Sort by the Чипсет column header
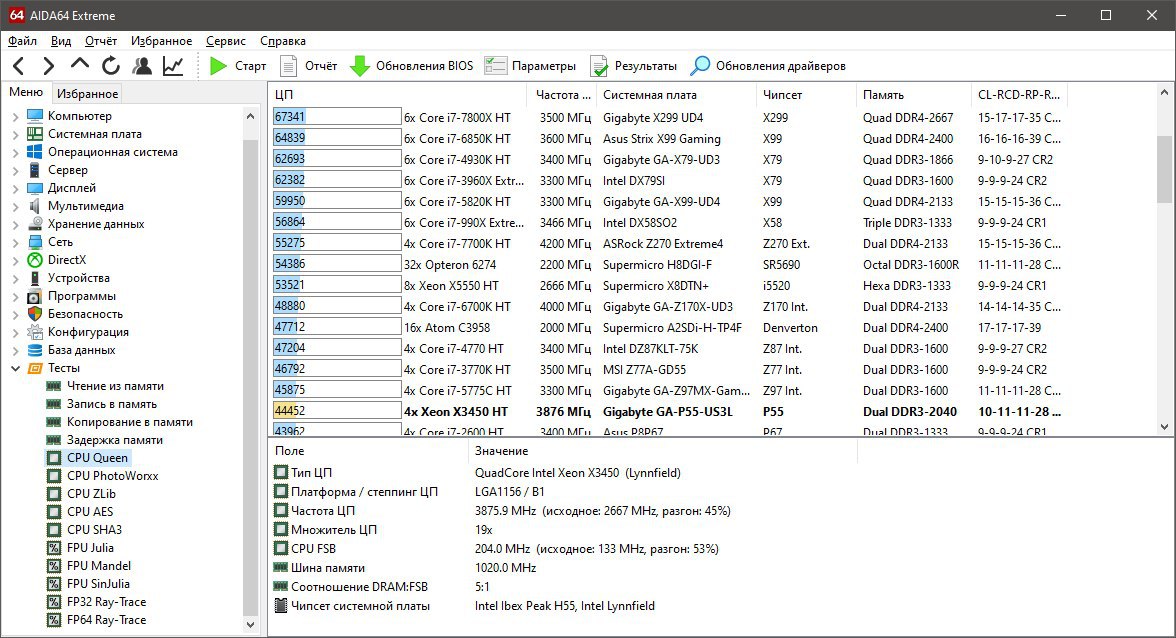The width and height of the screenshot is (1176, 638). click(807, 95)
